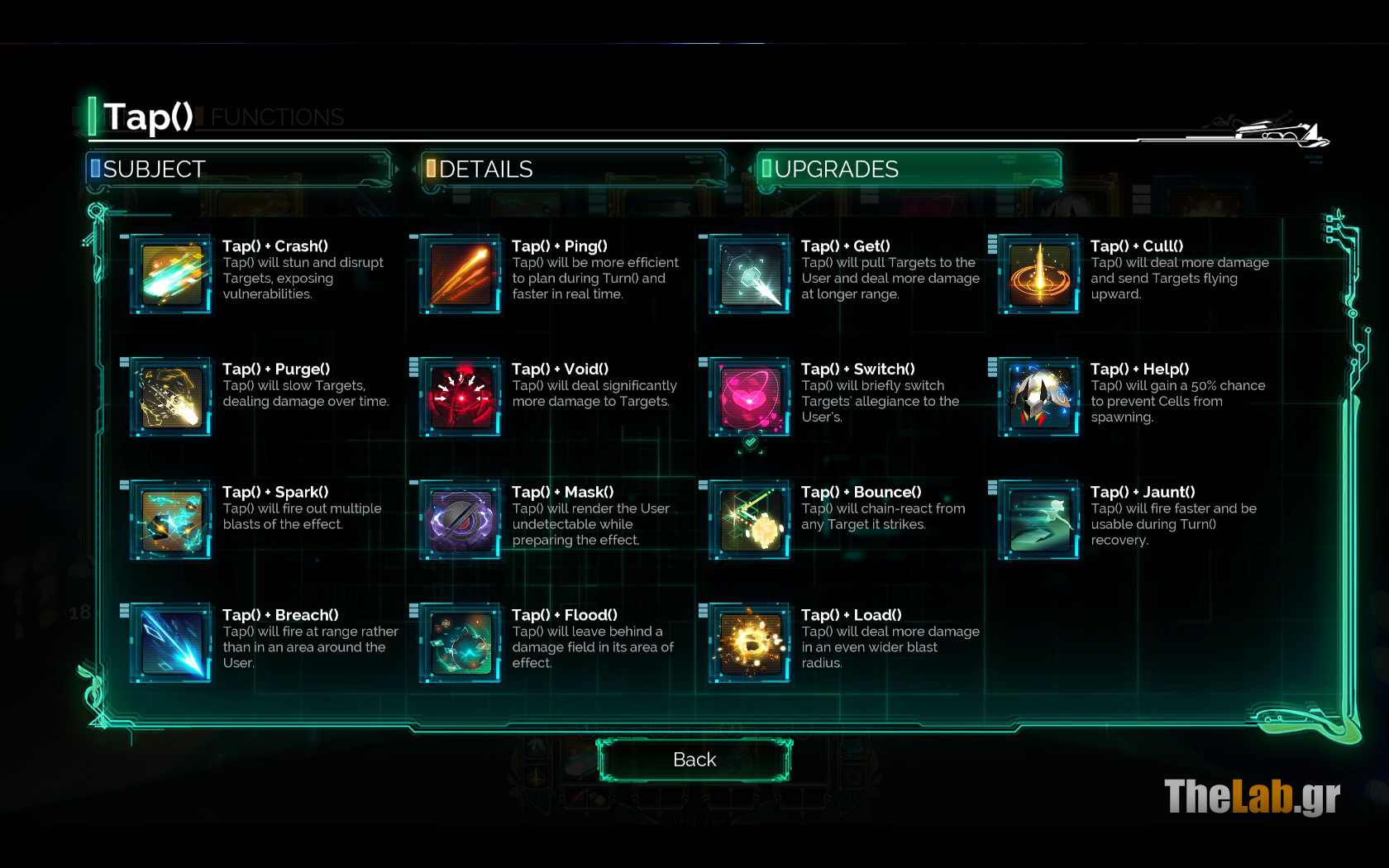This screenshot has width=1389, height=868.
Task: Pick the Tap() + Cull() upgrade icon
Action: [x=1039, y=274]
